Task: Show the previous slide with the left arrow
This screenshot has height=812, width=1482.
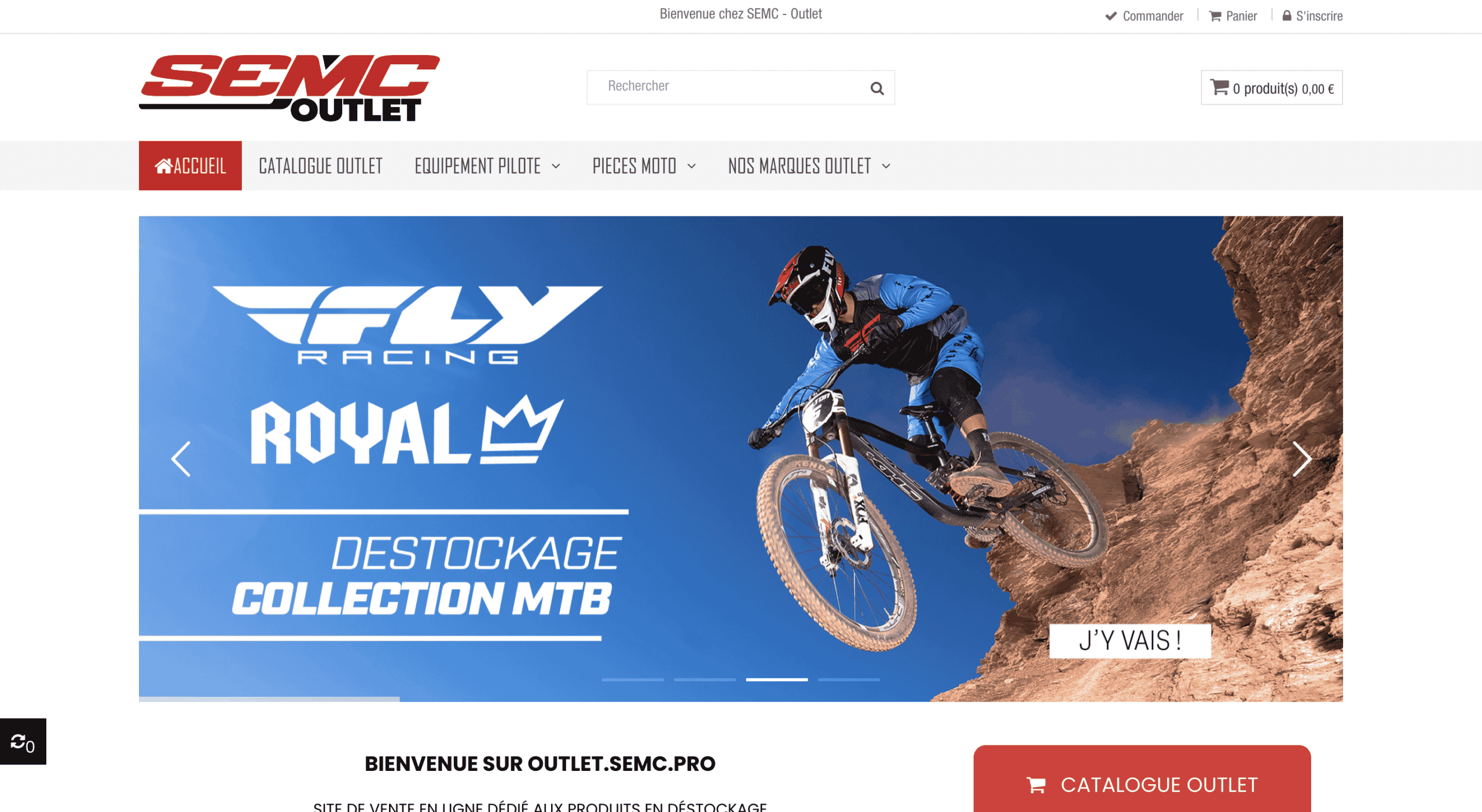Action: 181,459
